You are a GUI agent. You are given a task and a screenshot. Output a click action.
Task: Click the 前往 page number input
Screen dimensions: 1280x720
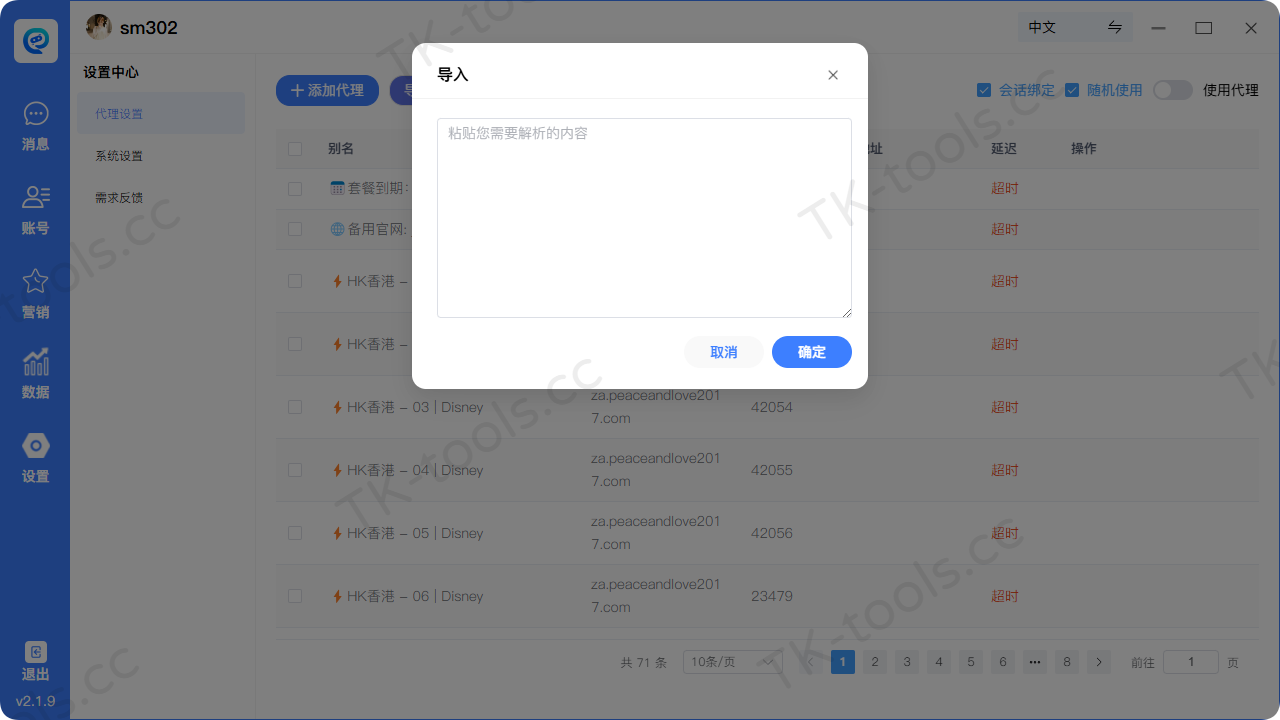pos(1191,662)
